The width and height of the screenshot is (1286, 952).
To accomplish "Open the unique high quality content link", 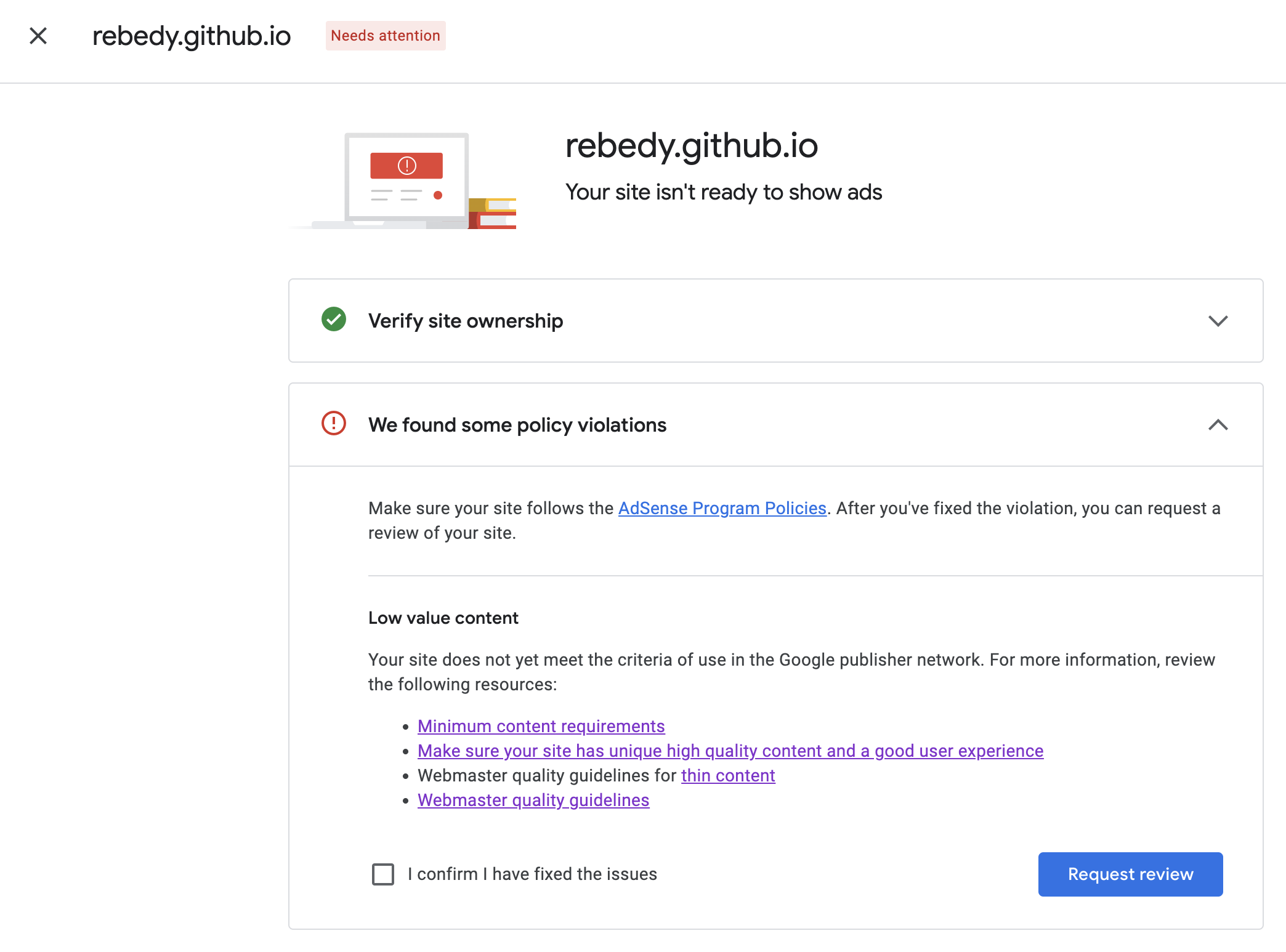I will tap(730, 751).
